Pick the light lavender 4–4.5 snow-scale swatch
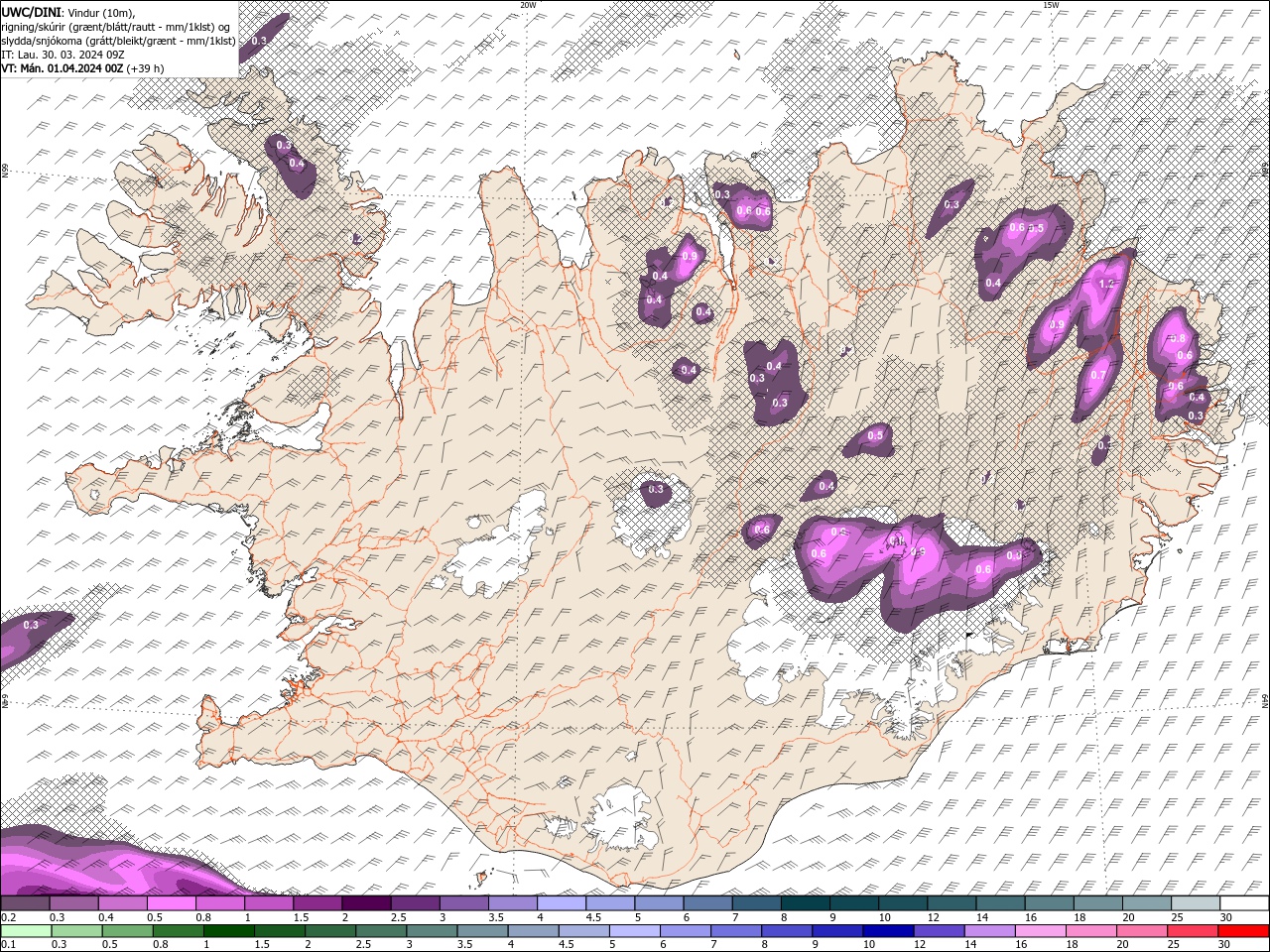The width and height of the screenshot is (1270, 952). tap(562, 903)
